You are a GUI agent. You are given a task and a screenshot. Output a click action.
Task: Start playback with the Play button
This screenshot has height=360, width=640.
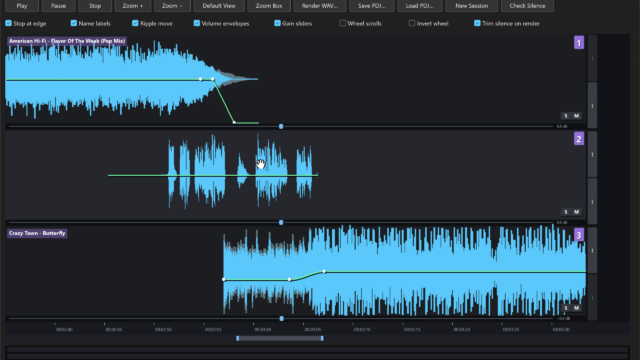click(22, 6)
